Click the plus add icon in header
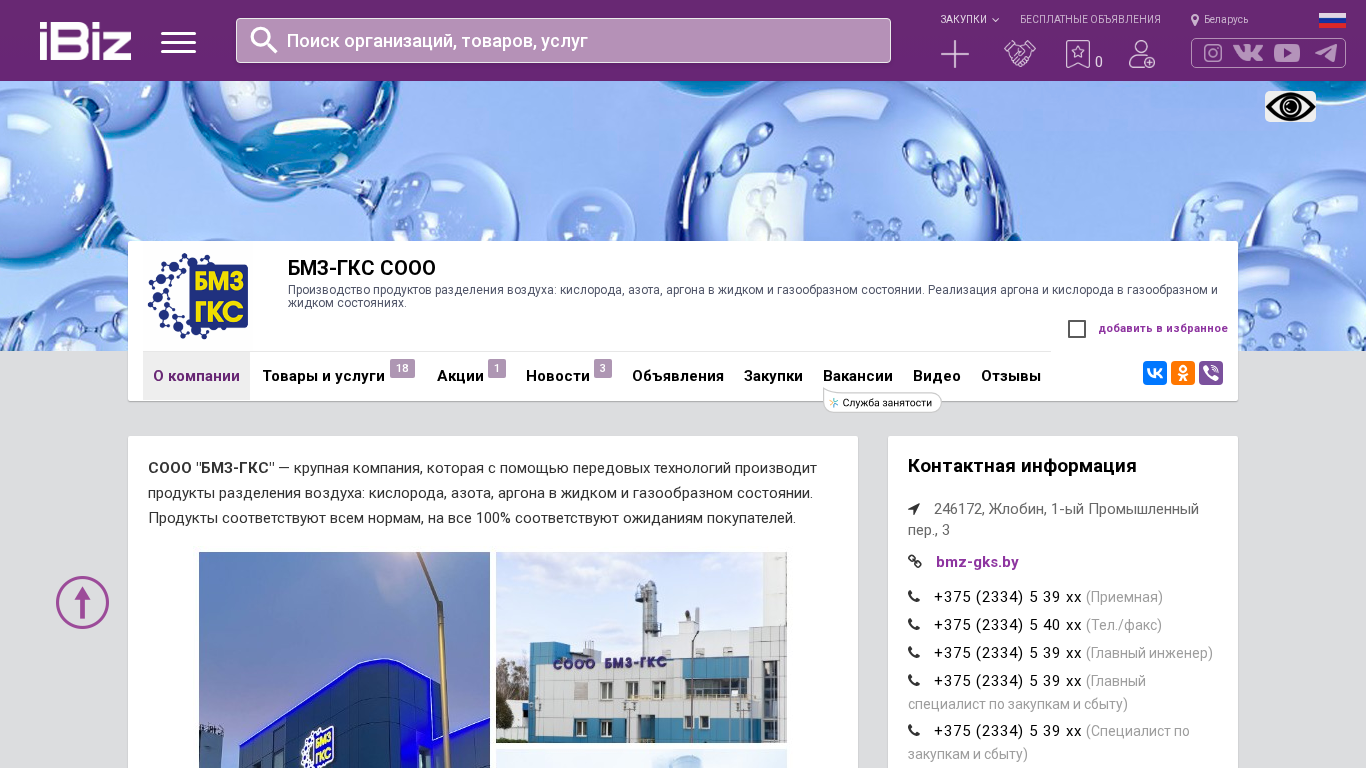The width and height of the screenshot is (1366, 768). click(955, 54)
